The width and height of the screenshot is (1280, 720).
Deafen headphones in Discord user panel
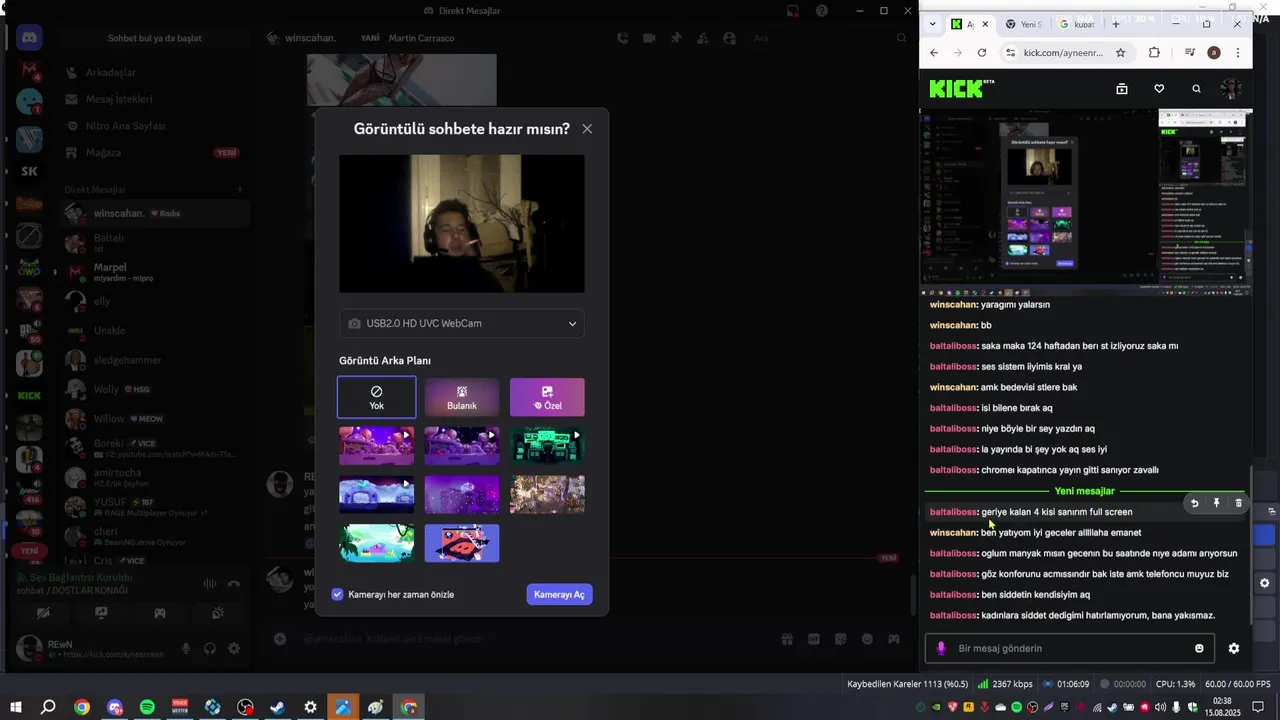[x=210, y=648]
